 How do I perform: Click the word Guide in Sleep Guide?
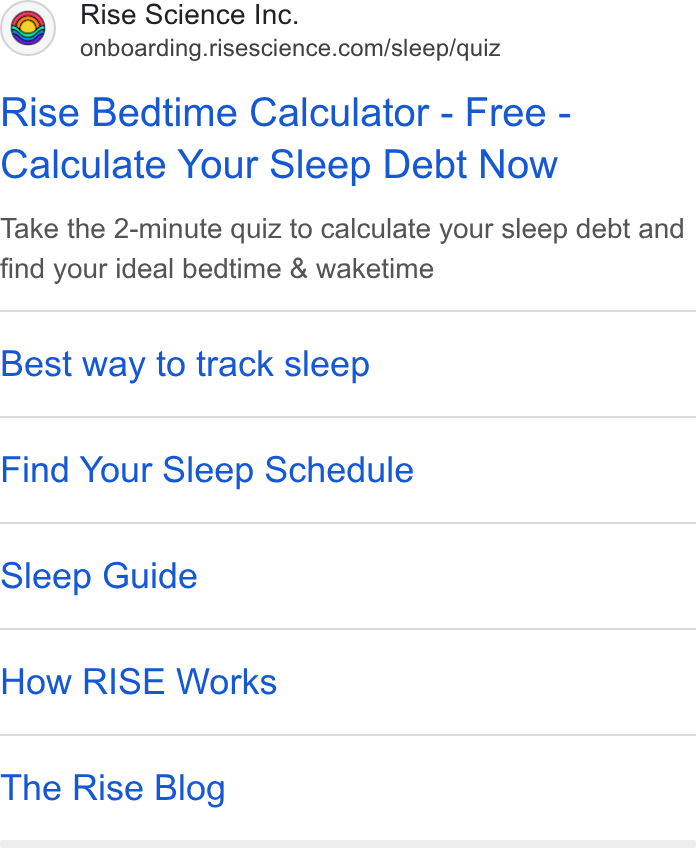click(150, 575)
